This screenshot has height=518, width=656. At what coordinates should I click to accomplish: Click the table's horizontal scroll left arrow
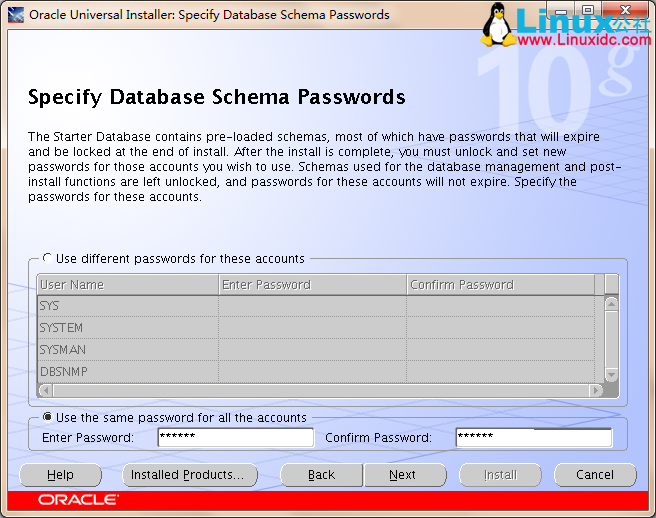[43, 391]
